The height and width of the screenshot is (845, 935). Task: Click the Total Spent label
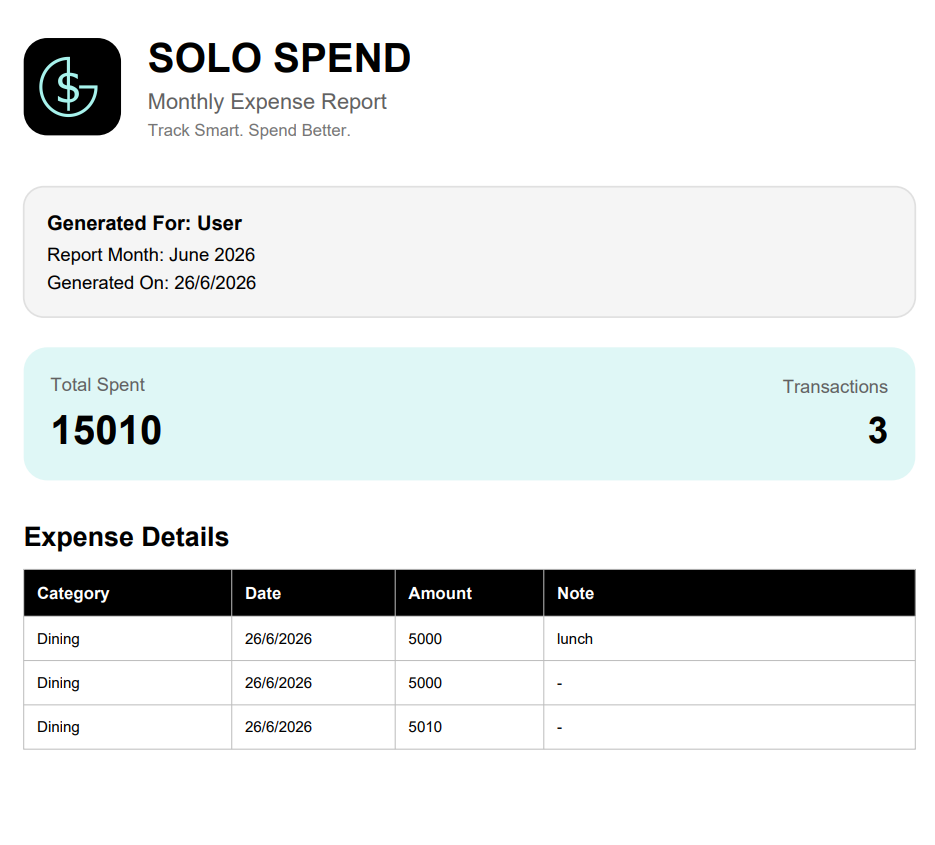(98, 385)
